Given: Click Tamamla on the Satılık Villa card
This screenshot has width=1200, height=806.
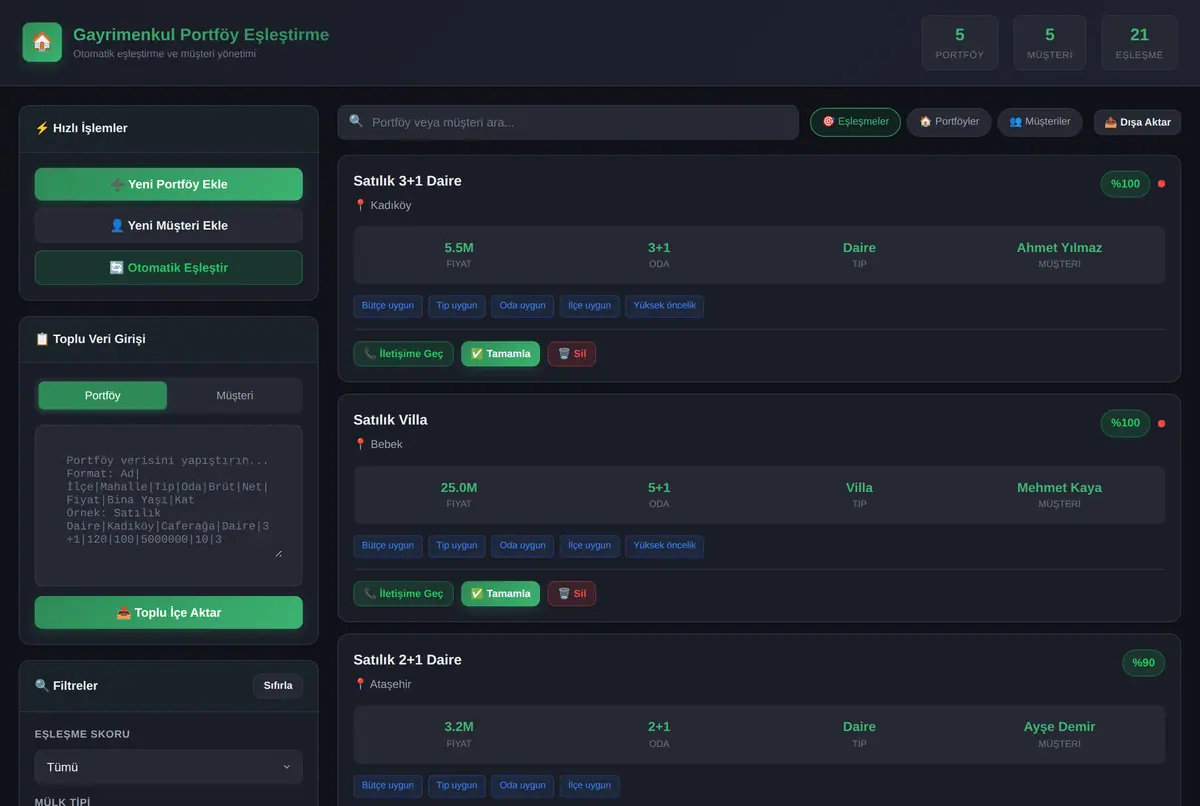Looking at the screenshot, I should click(x=500, y=594).
